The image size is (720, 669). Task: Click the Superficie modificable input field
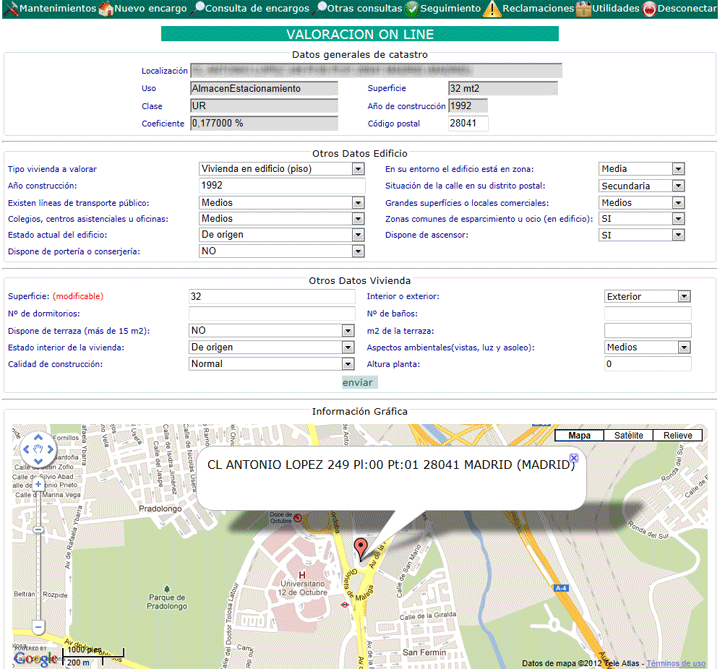pos(272,297)
